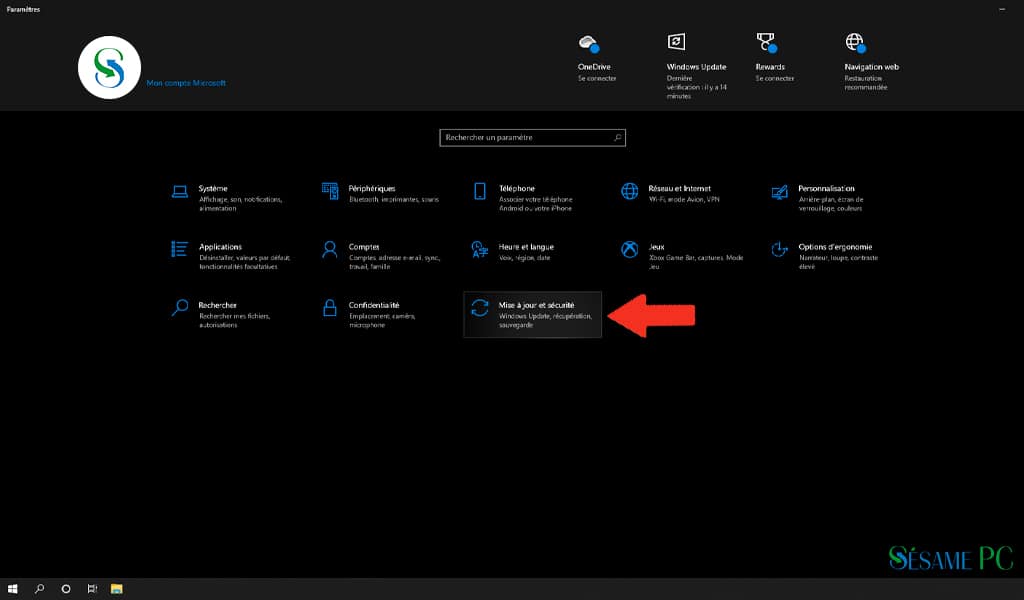Click the Rechercher category title

point(217,305)
